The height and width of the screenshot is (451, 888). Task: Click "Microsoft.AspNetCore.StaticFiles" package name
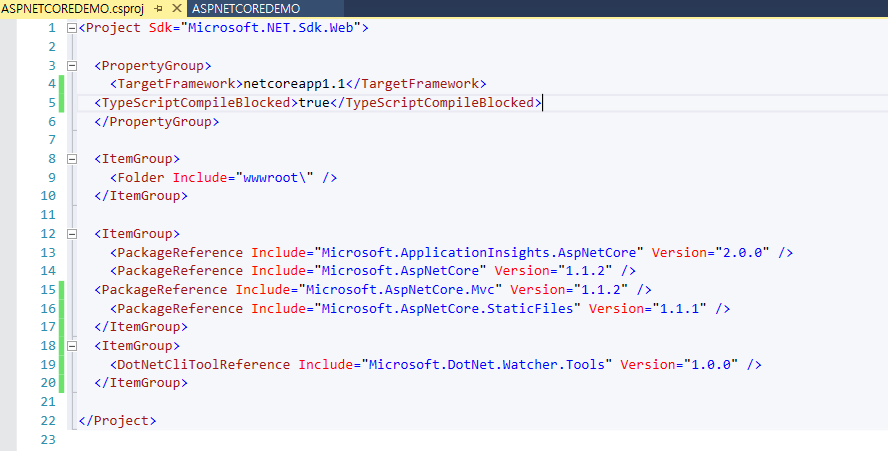(448, 308)
